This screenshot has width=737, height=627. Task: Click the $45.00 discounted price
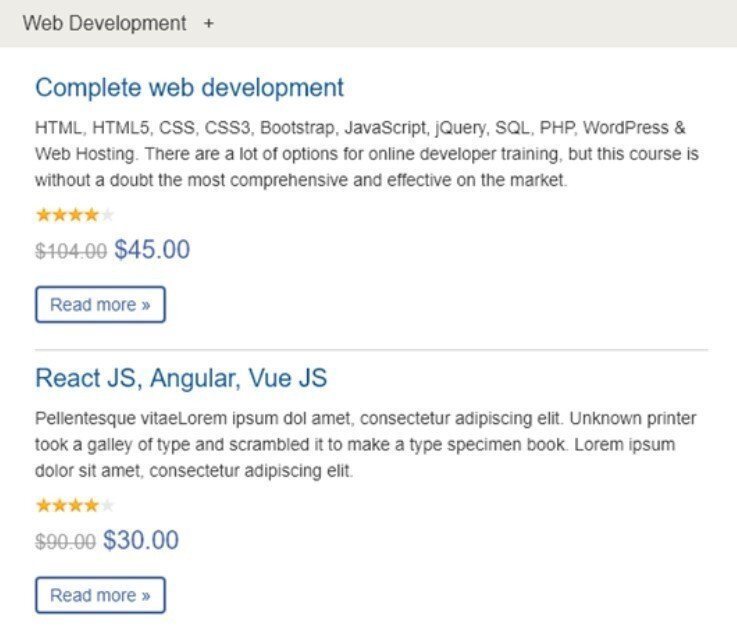(x=152, y=250)
